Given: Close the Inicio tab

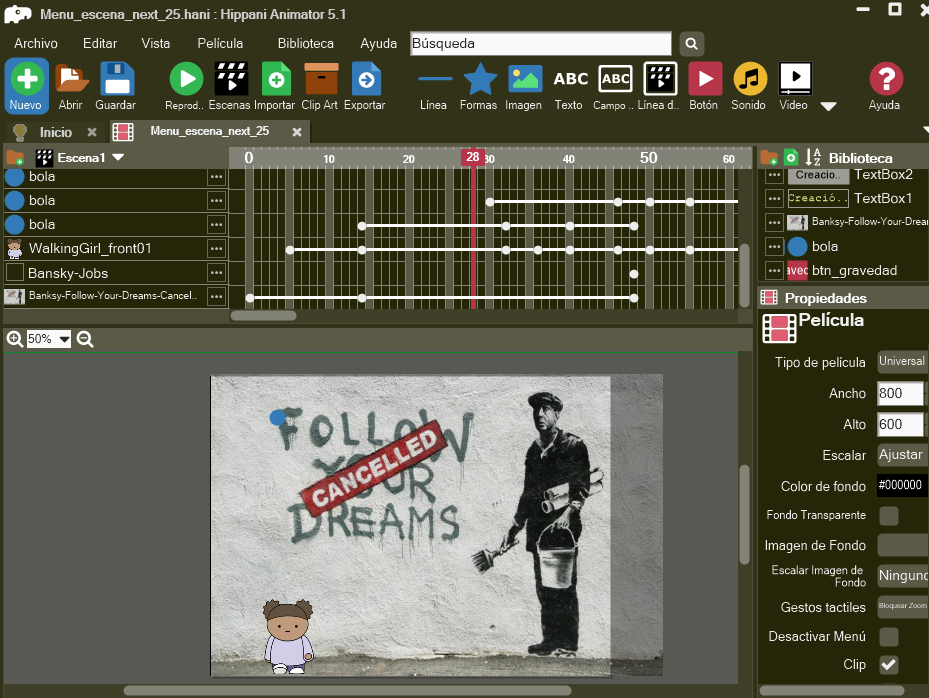Looking at the screenshot, I should tap(92, 132).
